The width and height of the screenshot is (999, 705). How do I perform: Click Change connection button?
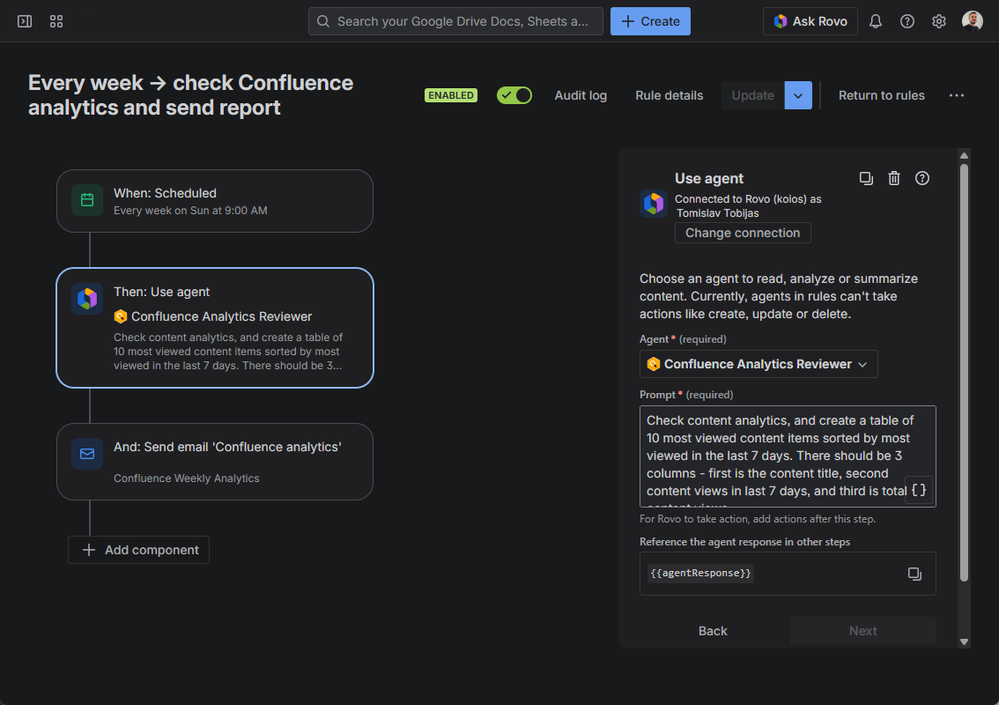[742, 233]
